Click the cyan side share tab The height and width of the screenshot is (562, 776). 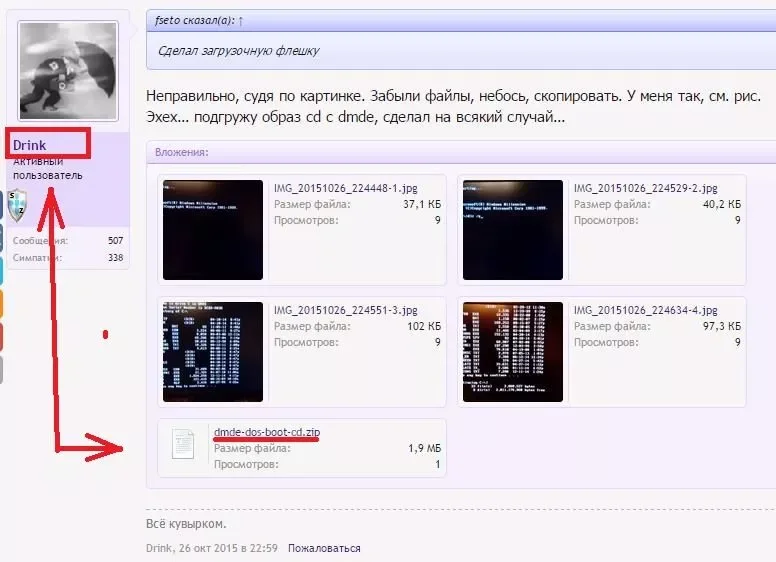coord(2,271)
